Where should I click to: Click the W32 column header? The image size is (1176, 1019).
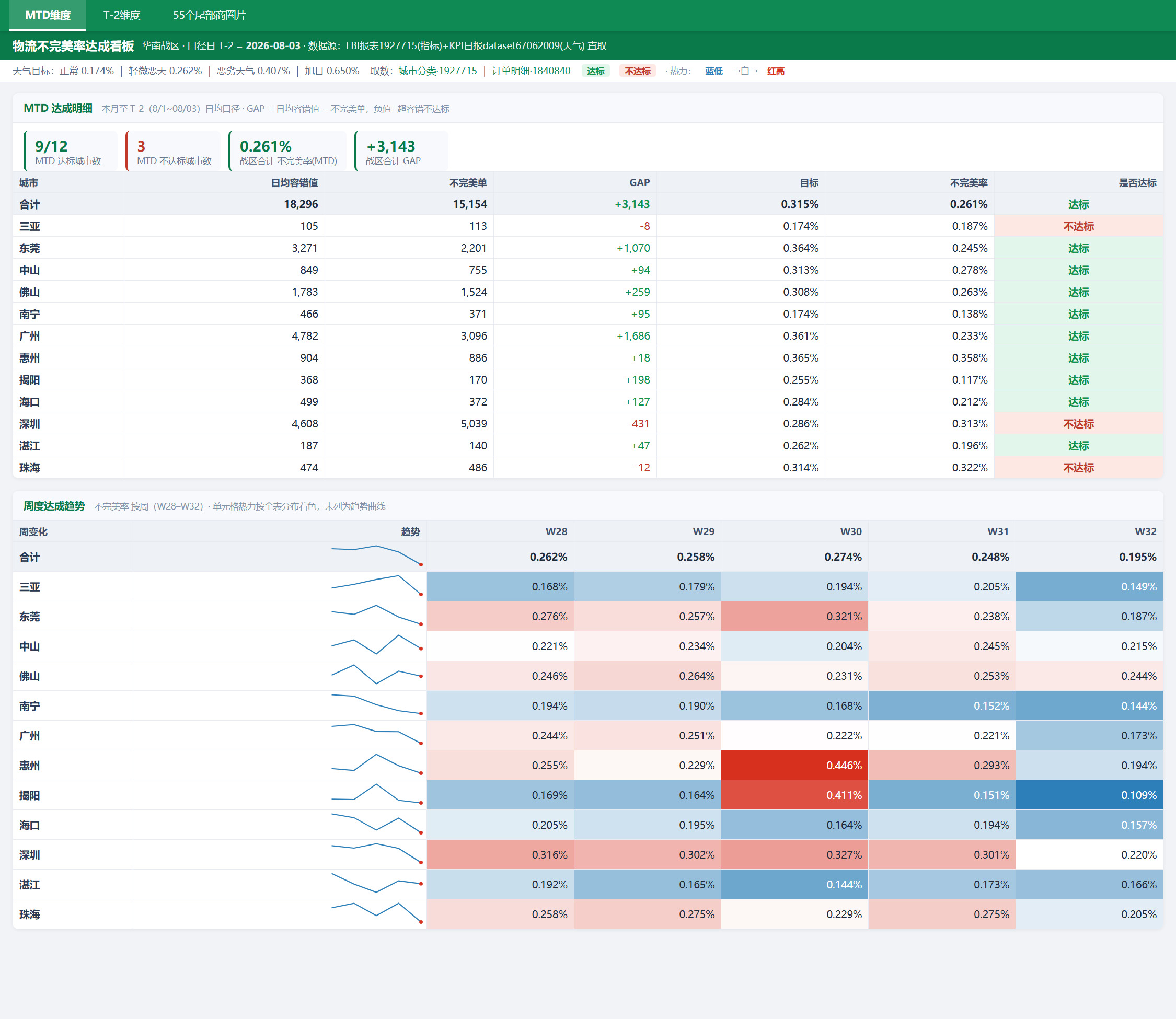1089,531
